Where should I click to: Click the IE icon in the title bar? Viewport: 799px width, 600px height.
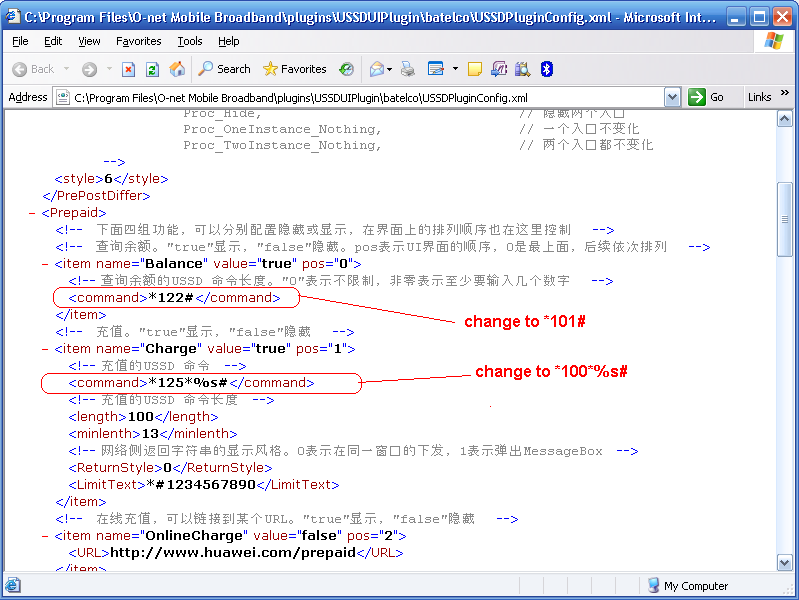click(x=13, y=16)
